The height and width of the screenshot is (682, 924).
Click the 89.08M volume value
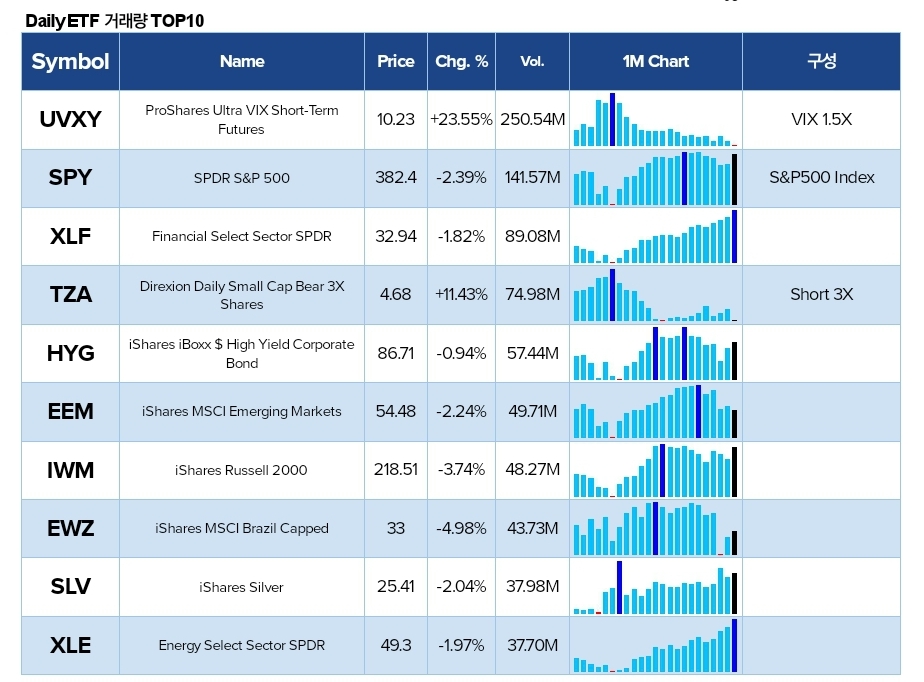point(533,236)
